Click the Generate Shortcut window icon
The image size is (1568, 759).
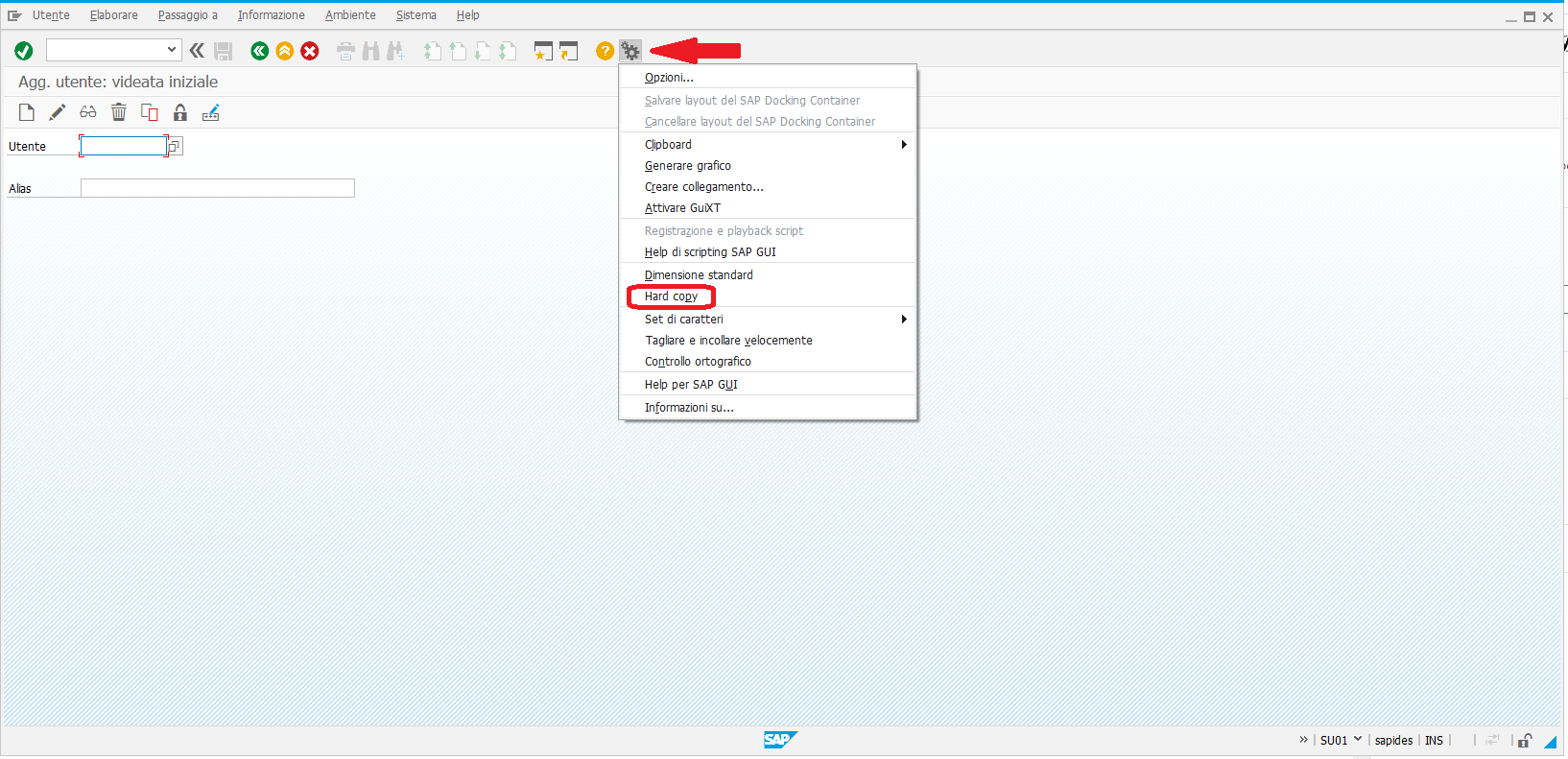point(569,51)
